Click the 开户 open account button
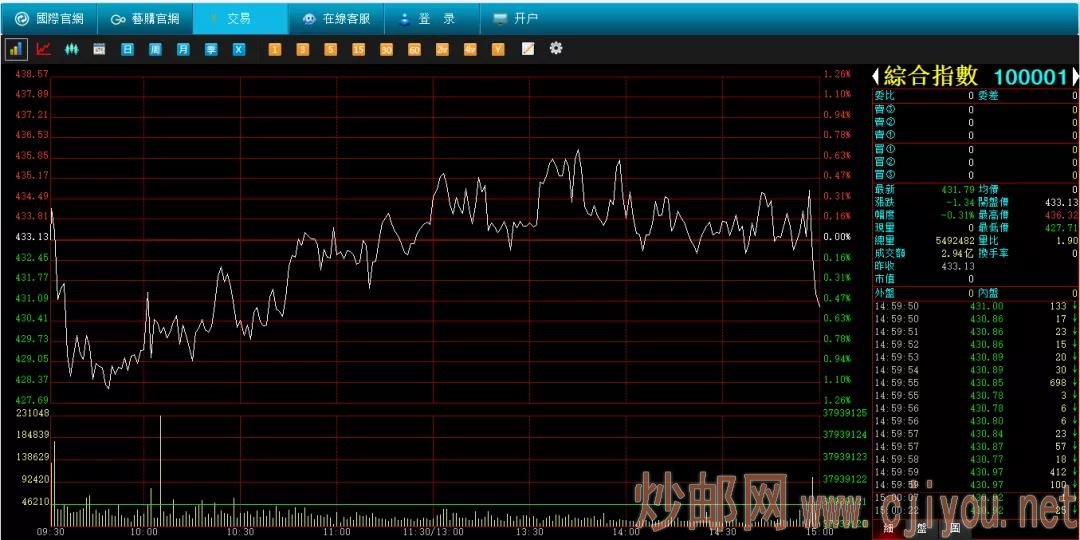The image size is (1080, 540). [516, 18]
